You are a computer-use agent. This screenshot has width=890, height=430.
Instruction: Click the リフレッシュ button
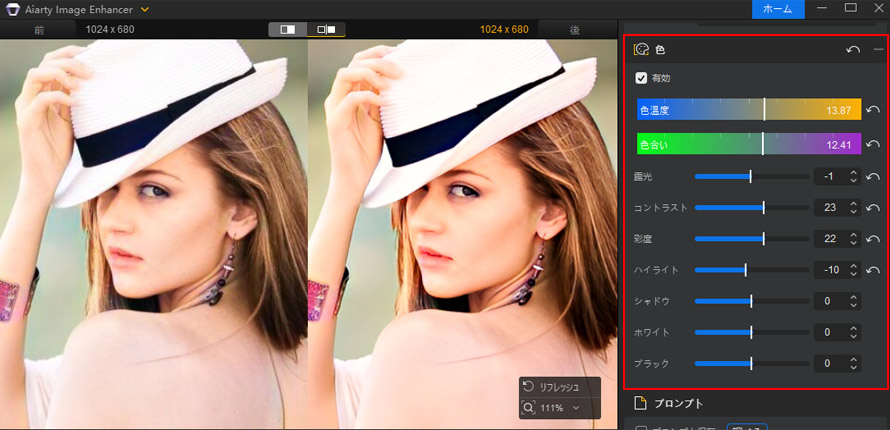coord(560,387)
